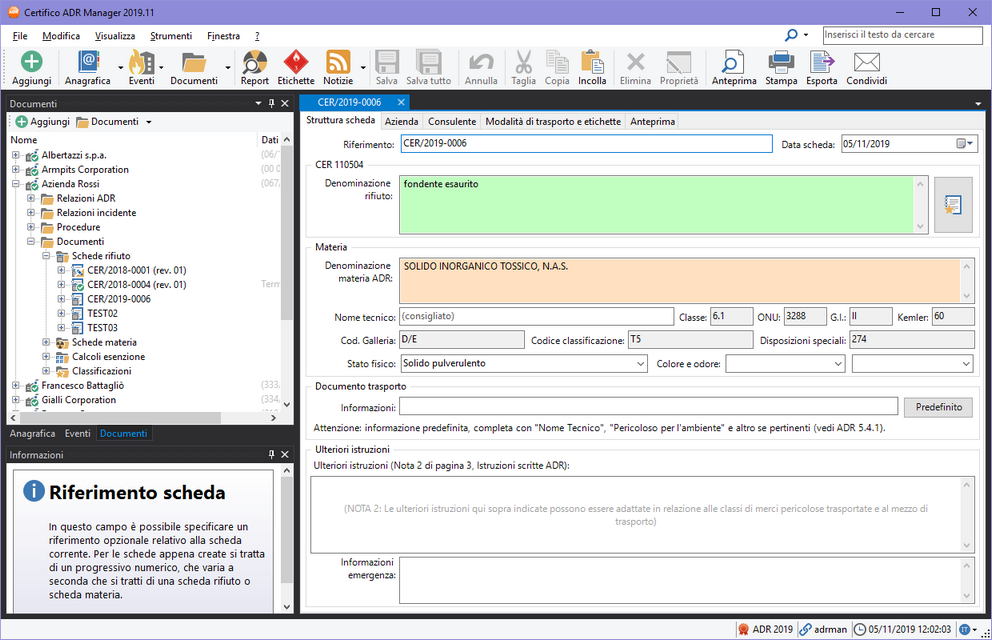Open the Data scheda date picker
Image resolution: width=992 pixels, height=640 pixels.
point(964,144)
